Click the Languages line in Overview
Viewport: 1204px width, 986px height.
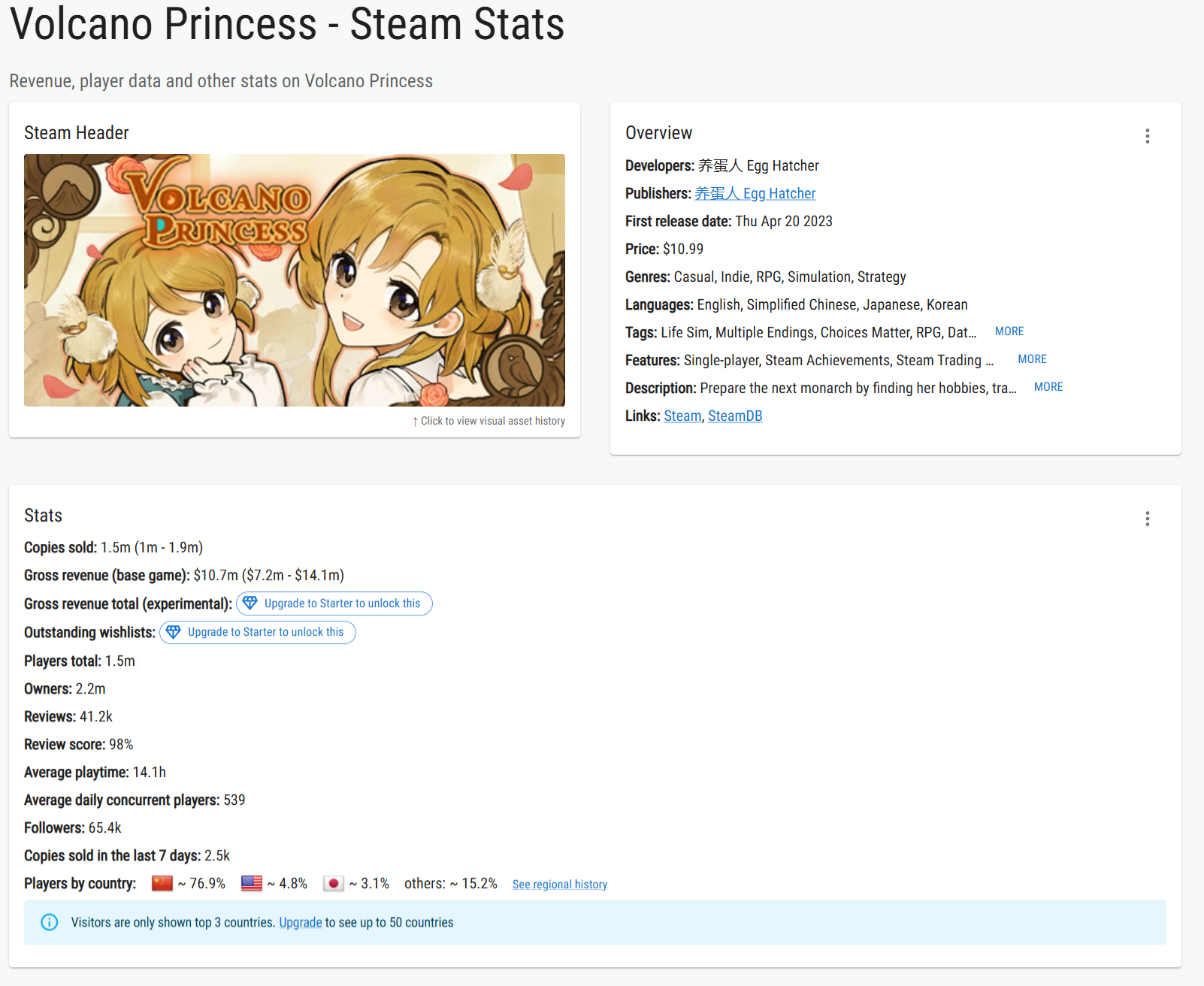pyautogui.click(x=797, y=304)
